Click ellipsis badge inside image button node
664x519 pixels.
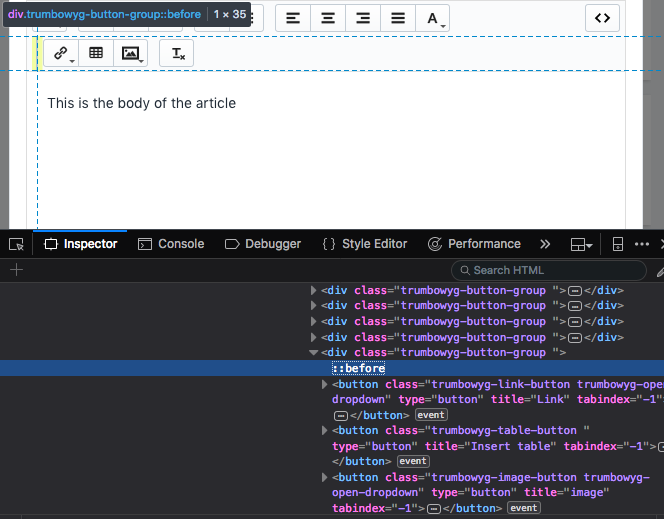click(434, 508)
